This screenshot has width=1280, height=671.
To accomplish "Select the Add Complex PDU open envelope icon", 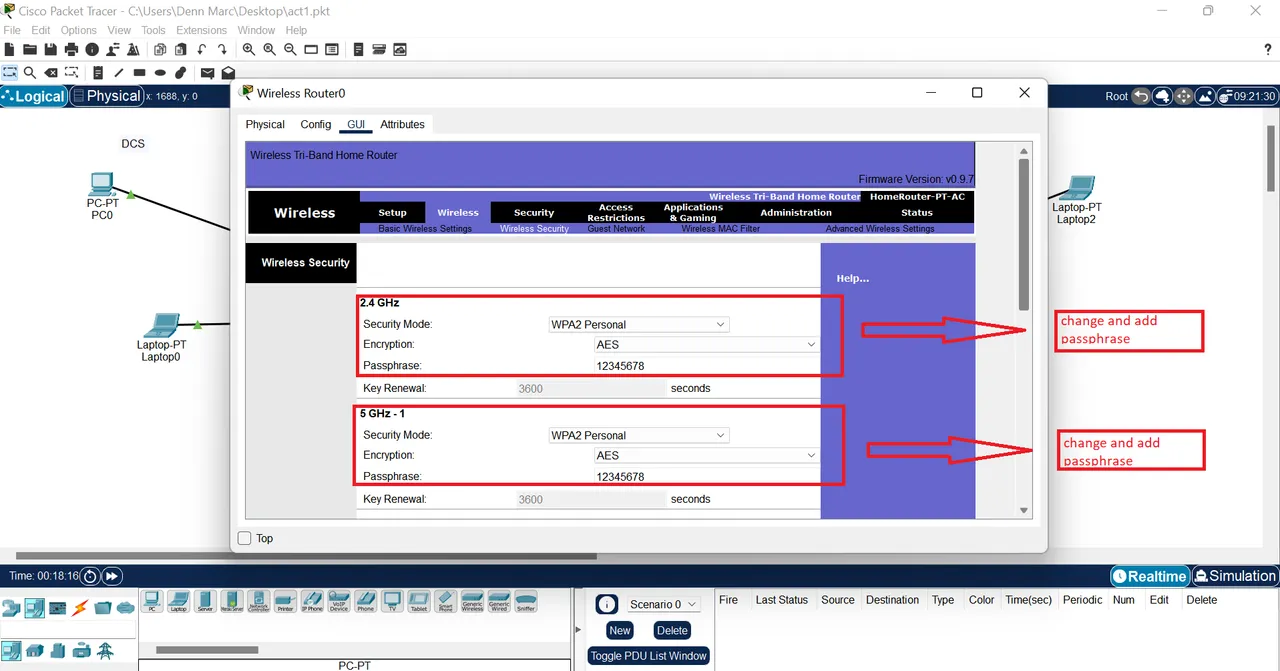I will pyautogui.click(x=228, y=73).
